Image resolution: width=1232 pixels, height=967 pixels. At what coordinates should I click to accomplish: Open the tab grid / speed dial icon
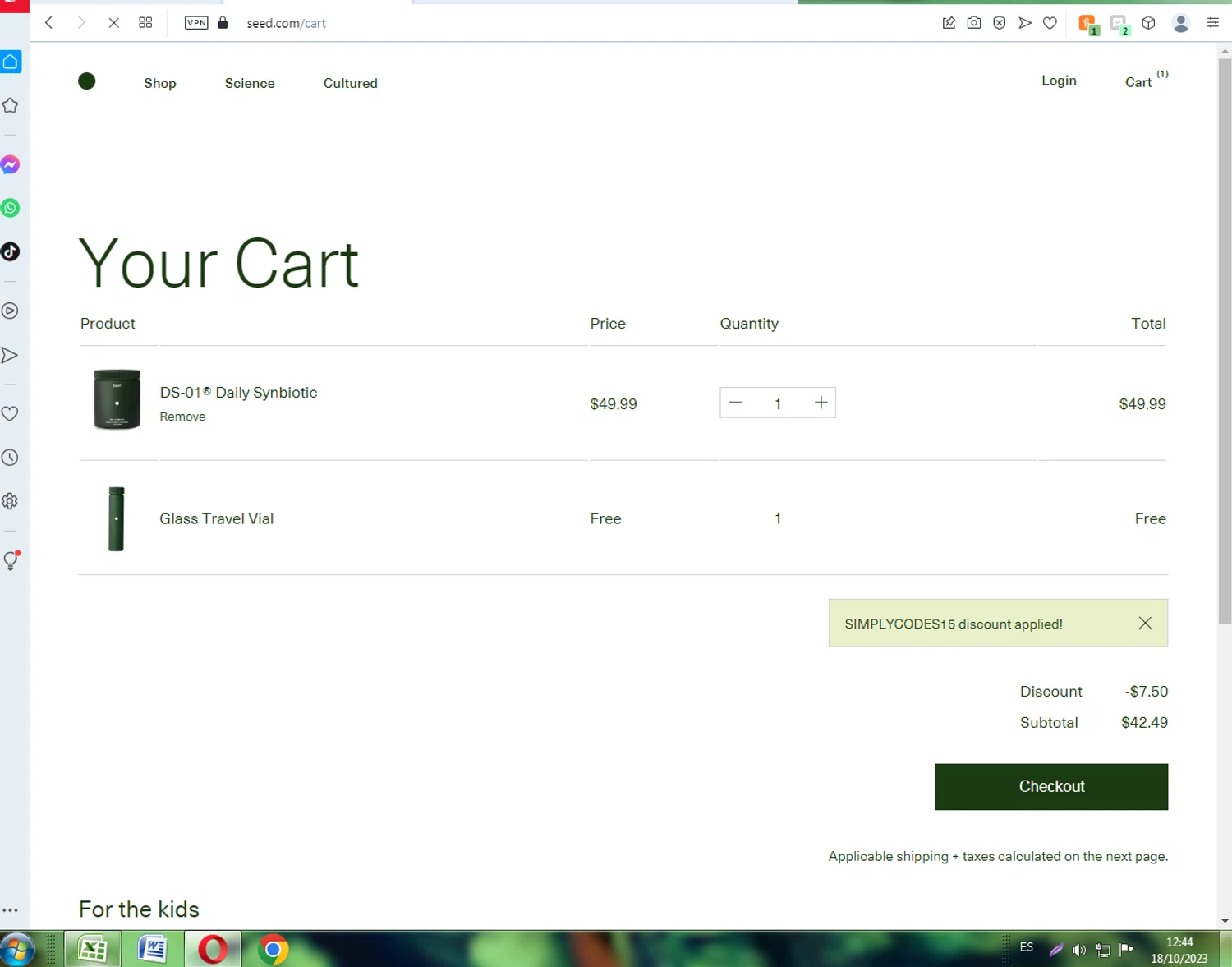pos(145,23)
